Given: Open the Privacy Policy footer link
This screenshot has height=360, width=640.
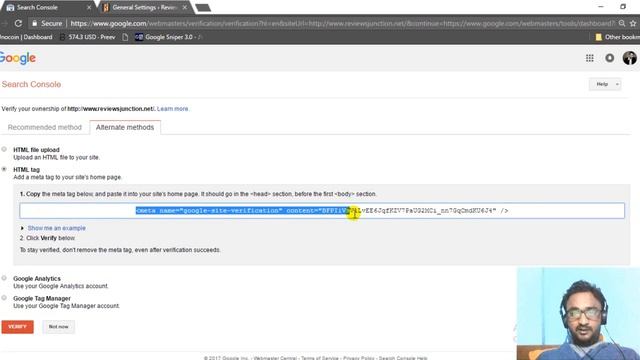Looking at the screenshot, I should click(358, 358).
